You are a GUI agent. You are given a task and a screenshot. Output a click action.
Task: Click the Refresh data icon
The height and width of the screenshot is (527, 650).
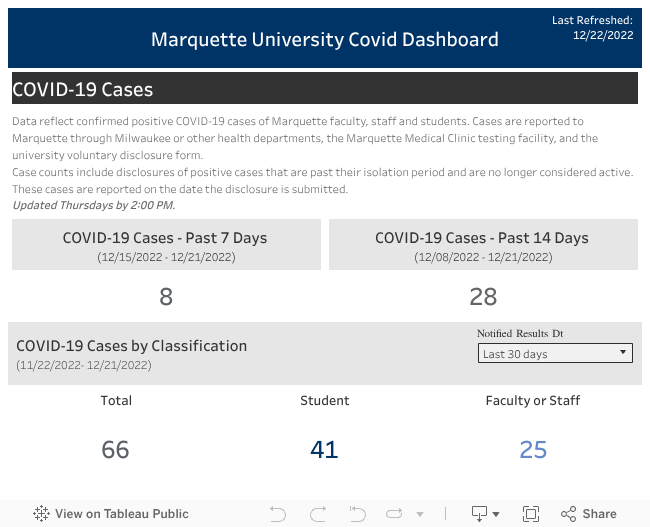(395, 514)
